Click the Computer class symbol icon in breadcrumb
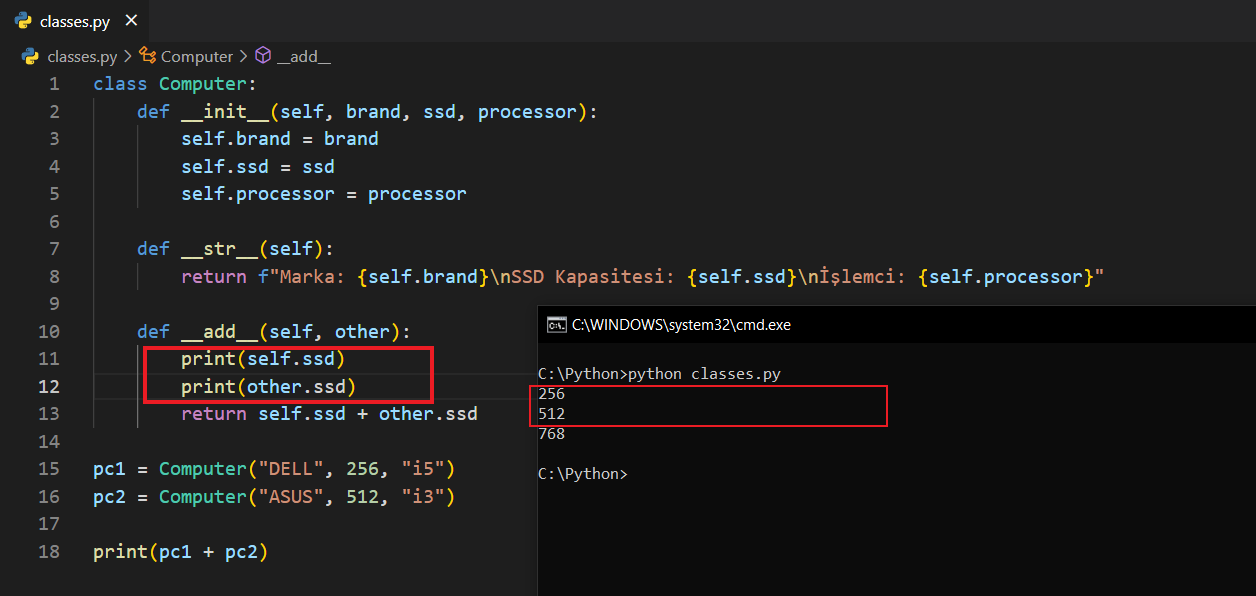1256x596 pixels. click(148, 56)
